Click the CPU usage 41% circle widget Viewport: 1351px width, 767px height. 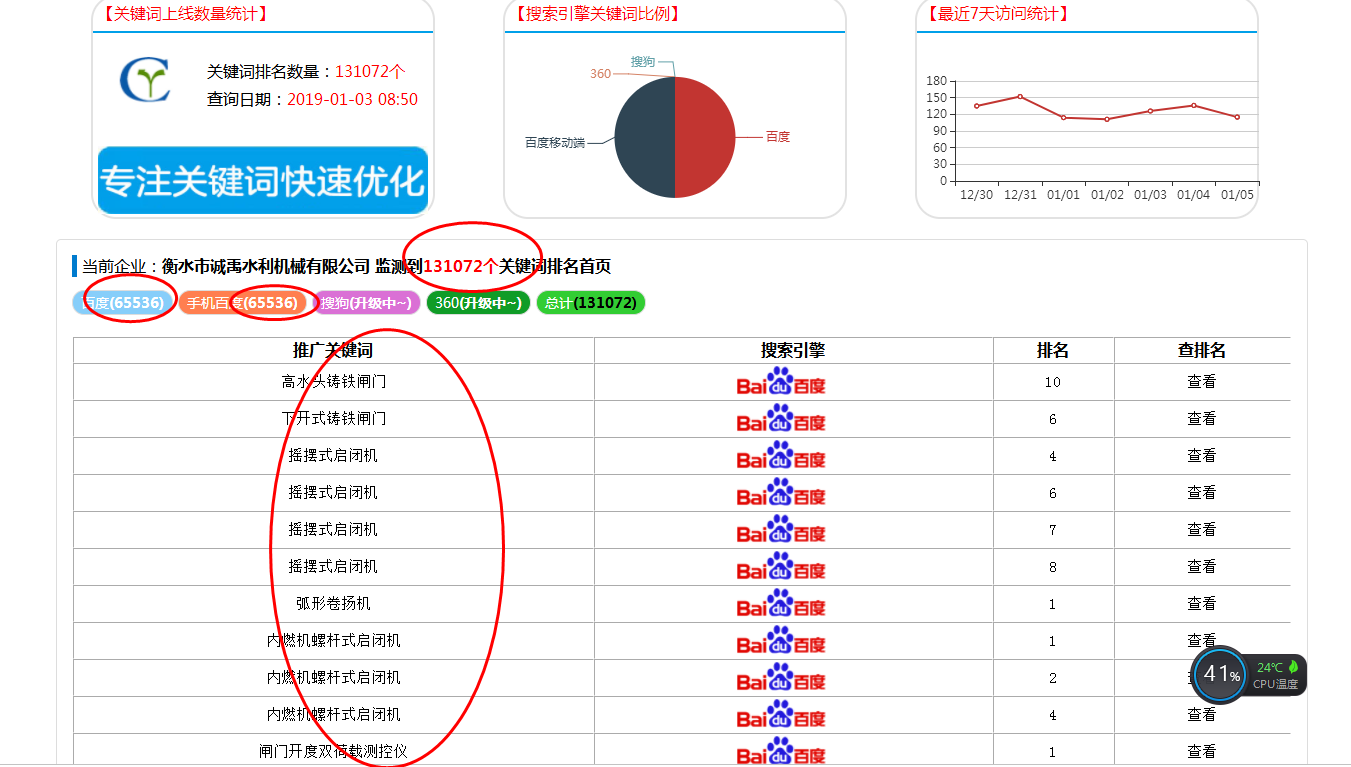tap(1220, 674)
